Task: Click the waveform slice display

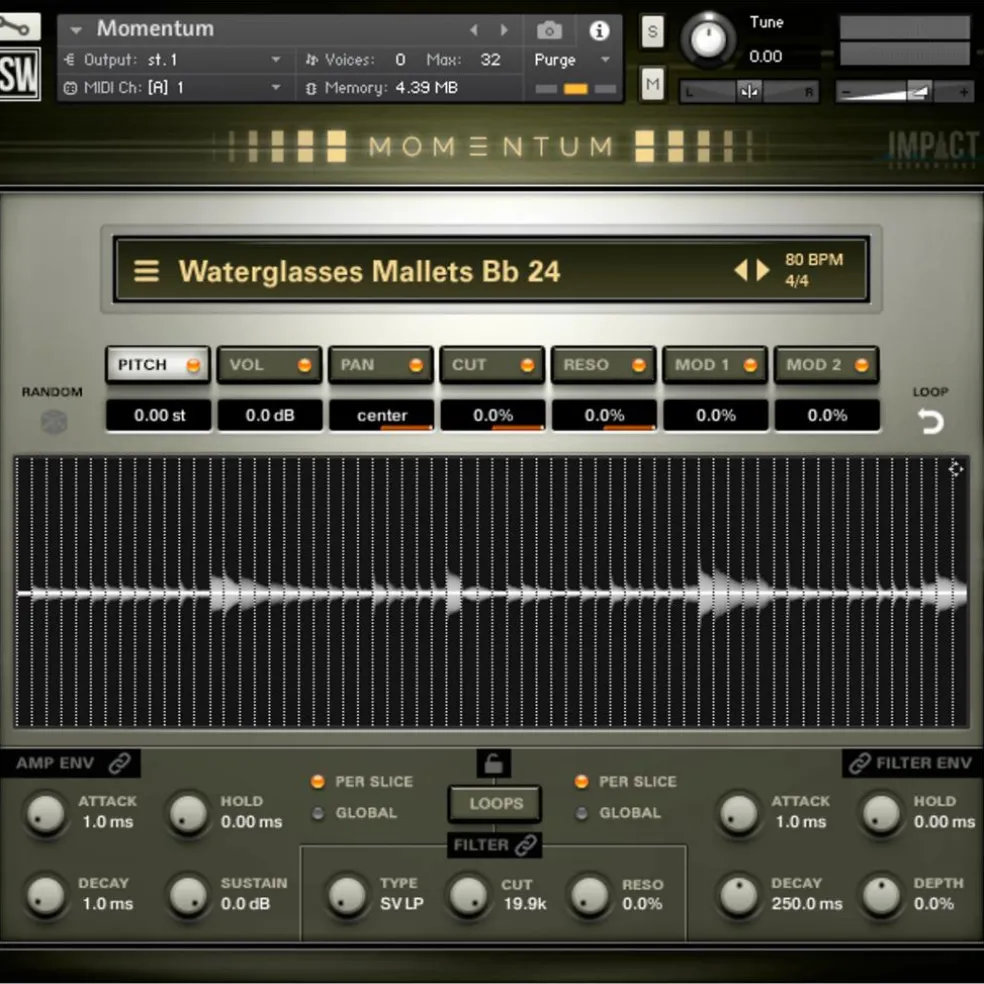Action: [491, 592]
